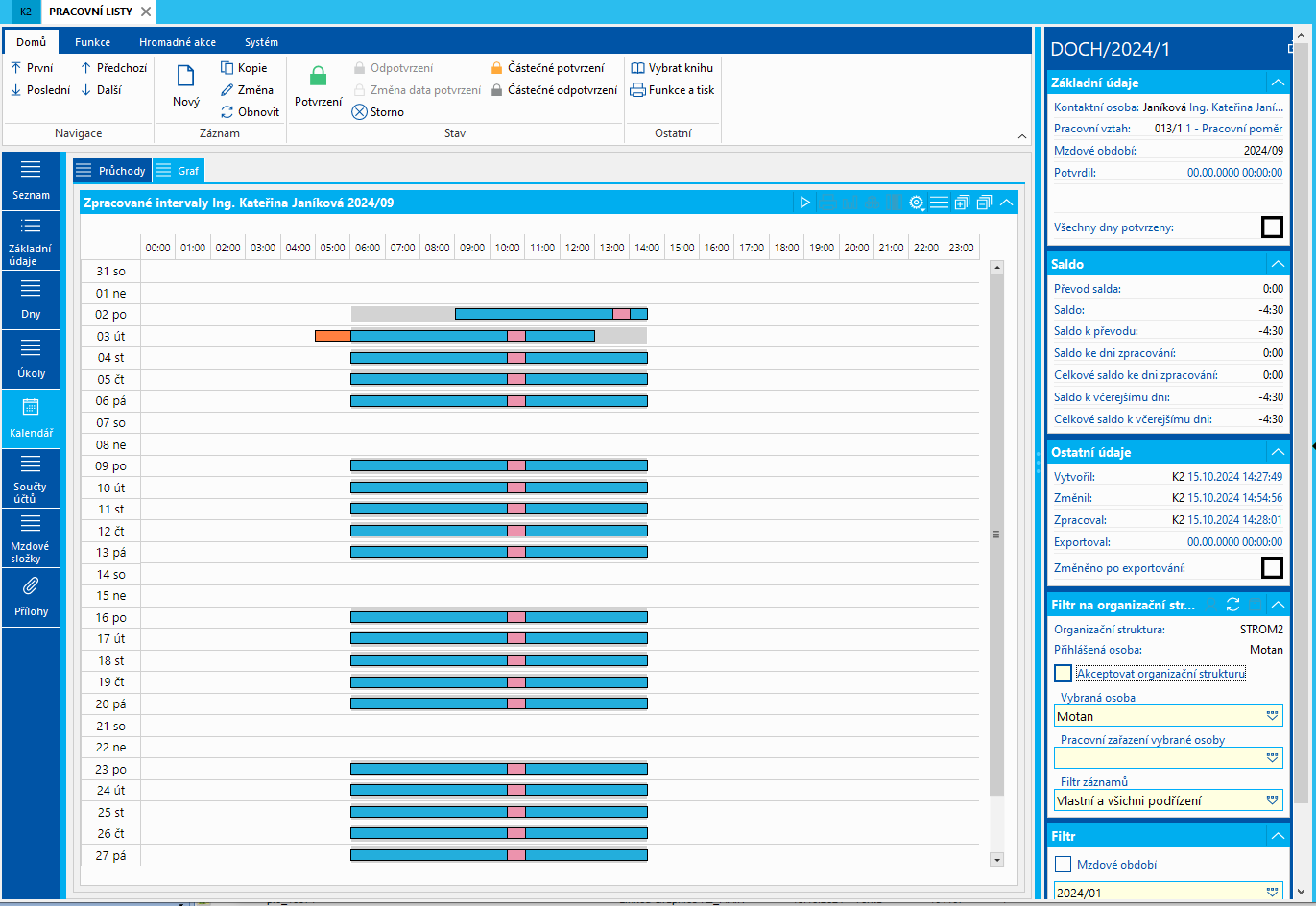Open Funkce a tisk print functions
1316x906 pixels.
pos(672,90)
